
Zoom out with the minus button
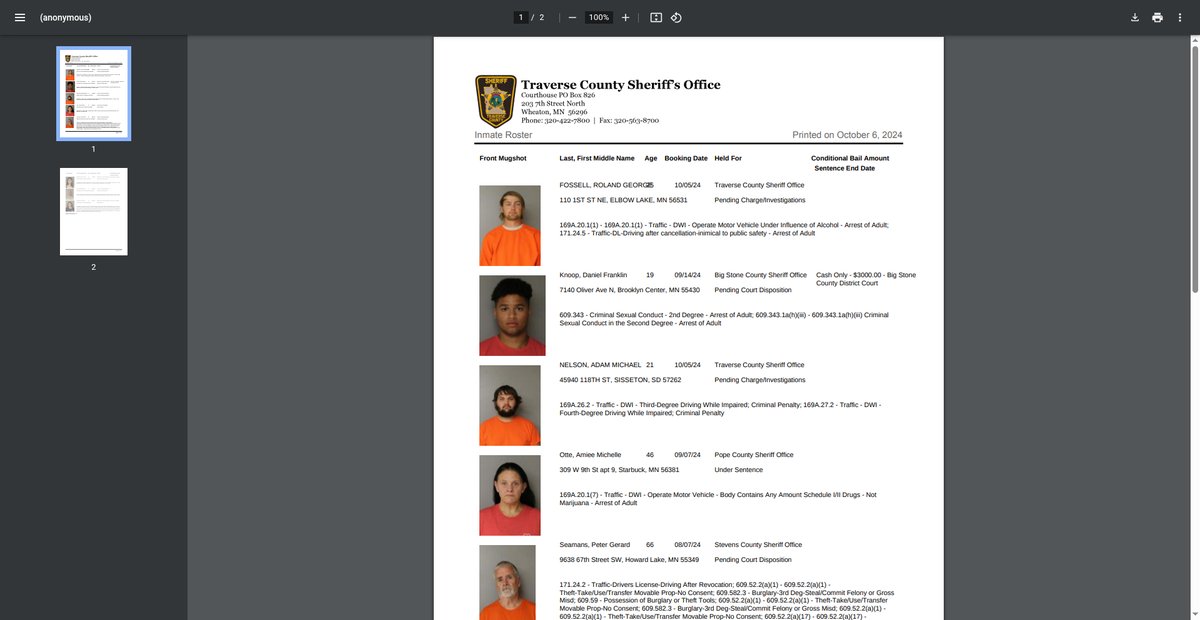coord(571,17)
